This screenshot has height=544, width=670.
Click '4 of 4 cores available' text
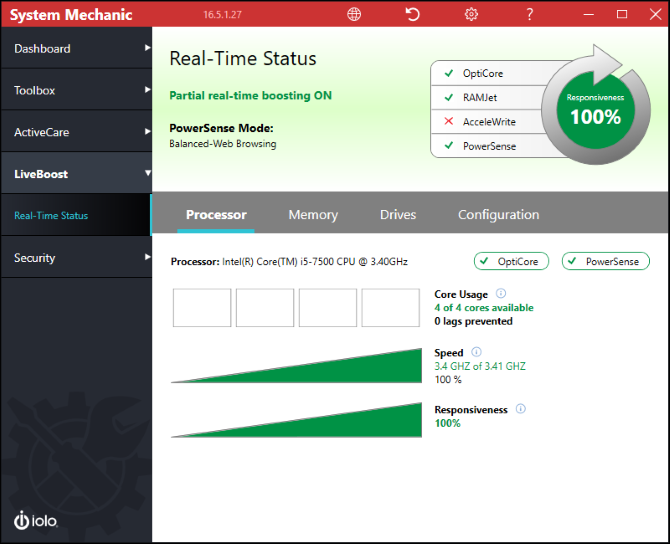point(484,308)
